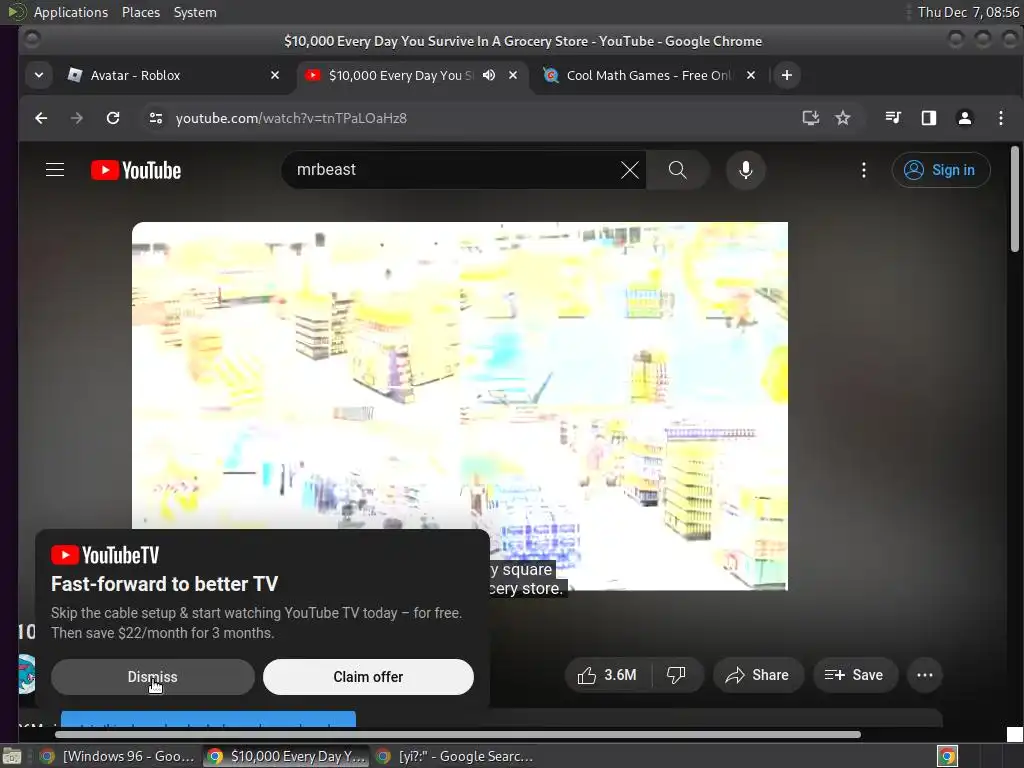Dismiss the YouTube TV offer
The image size is (1024, 768).
click(153, 677)
